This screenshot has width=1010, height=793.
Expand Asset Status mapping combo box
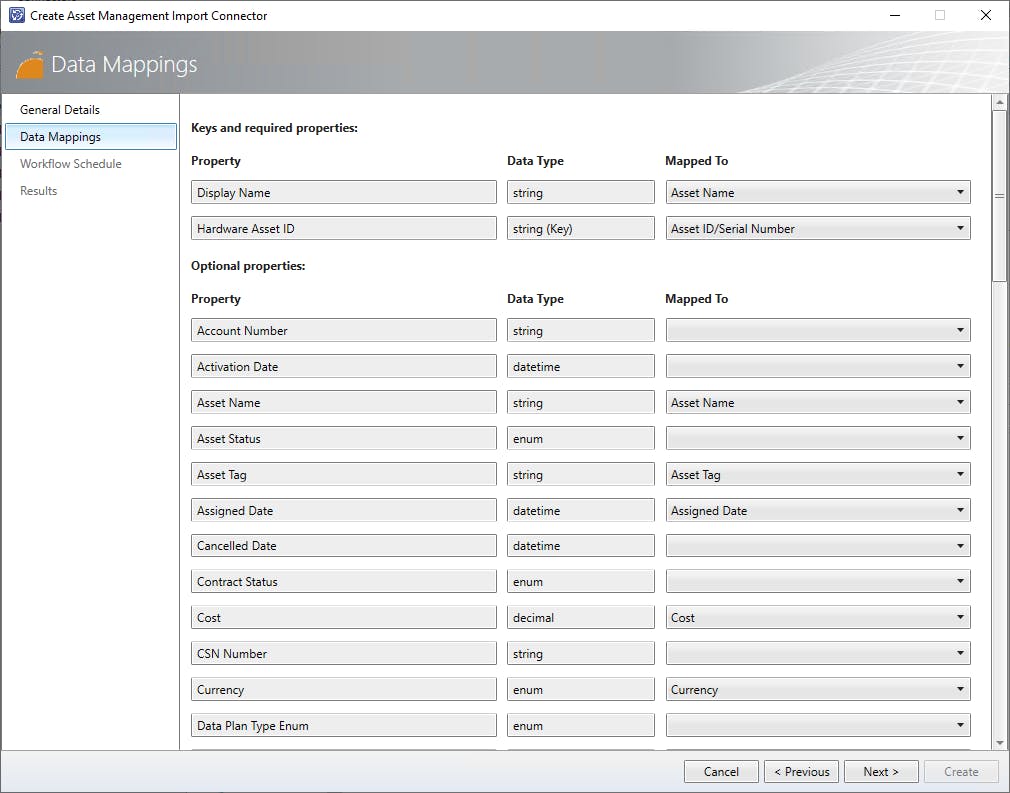(x=817, y=439)
